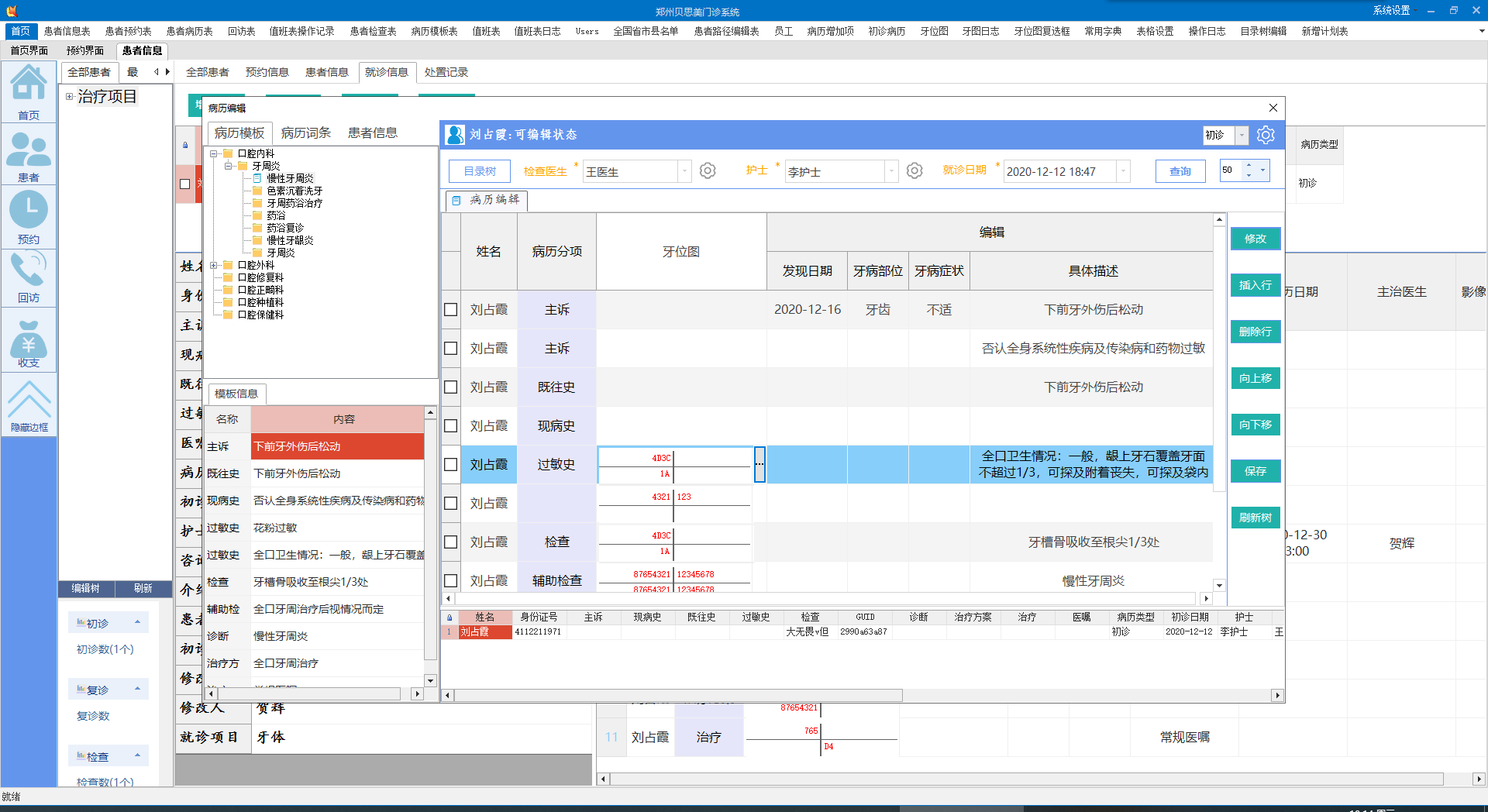Switch to 处置记录 tab
This screenshot has height=812, width=1488.
pyautogui.click(x=446, y=72)
